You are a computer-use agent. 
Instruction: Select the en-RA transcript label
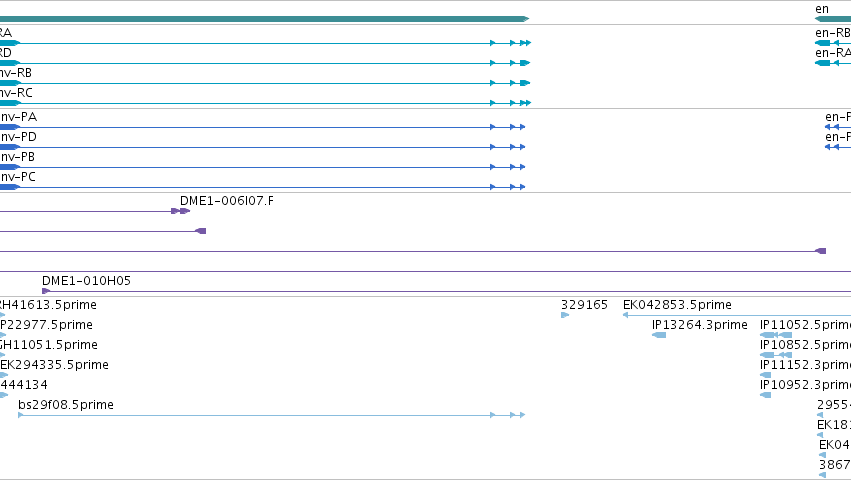coord(833,53)
